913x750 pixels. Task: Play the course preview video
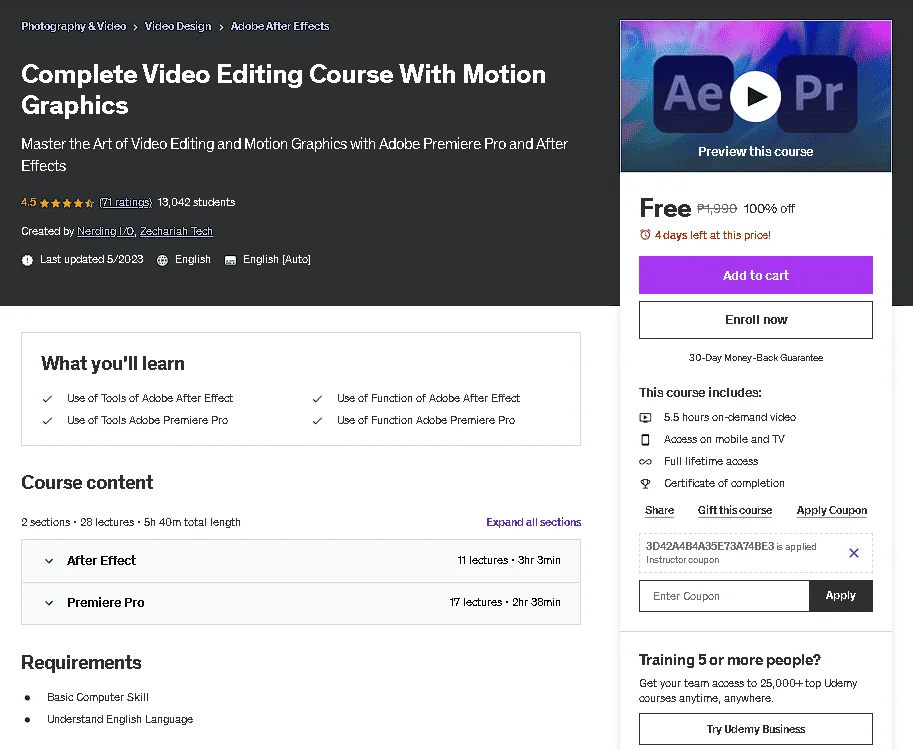click(x=755, y=96)
